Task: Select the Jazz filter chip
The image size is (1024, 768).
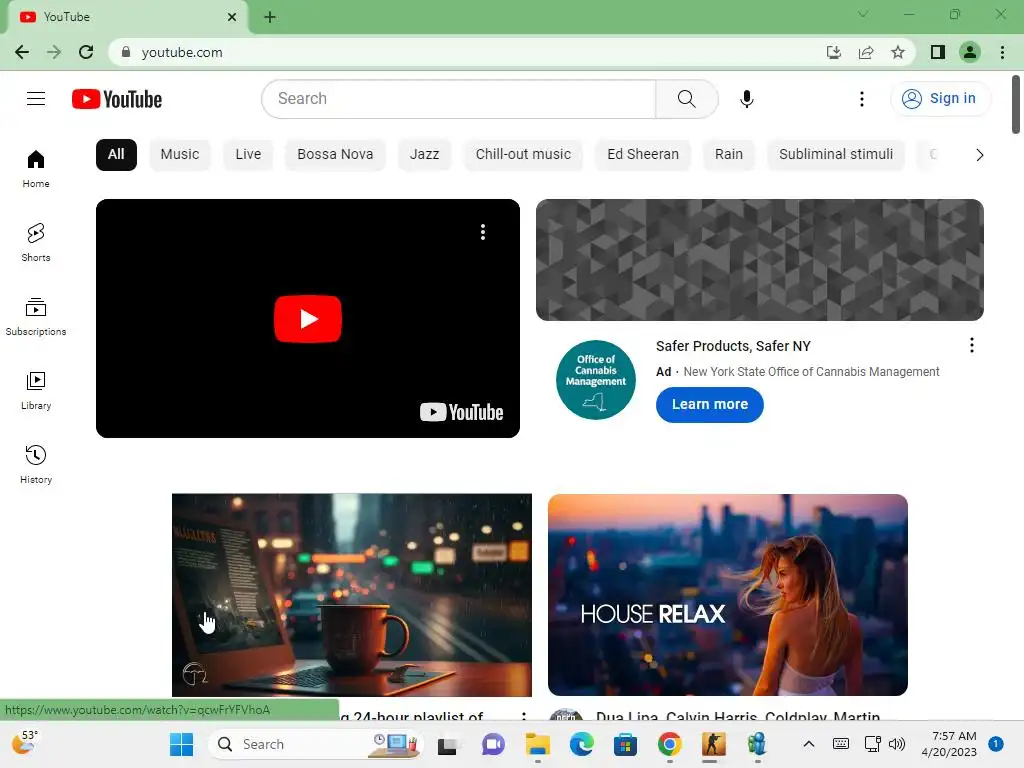Action: pos(424,155)
